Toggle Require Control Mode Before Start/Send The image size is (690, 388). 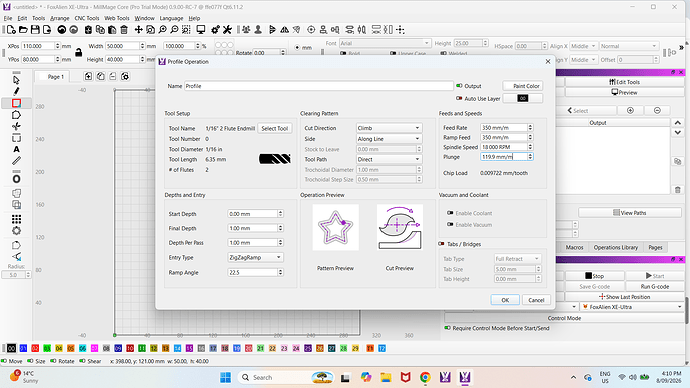(448, 328)
